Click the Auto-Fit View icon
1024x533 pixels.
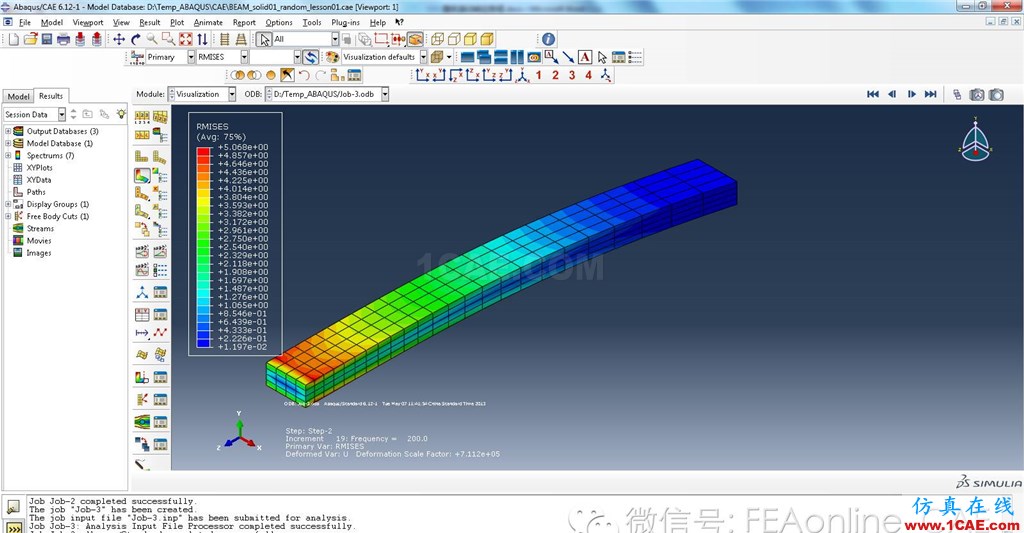click(x=185, y=40)
